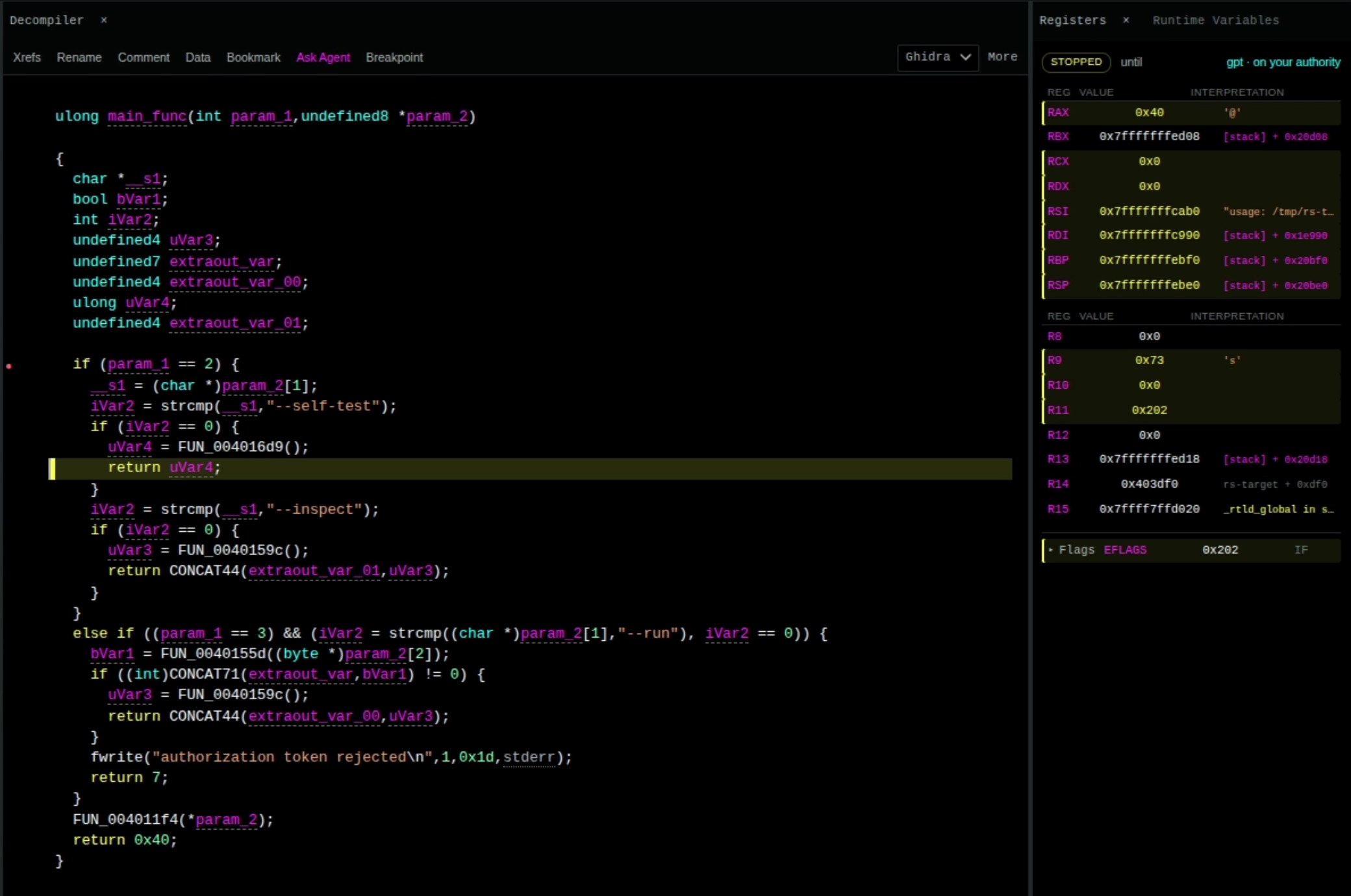The height and width of the screenshot is (896, 1351).
Task: Click 'return 0x40;' at the function end
Action: click(x=125, y=840)
